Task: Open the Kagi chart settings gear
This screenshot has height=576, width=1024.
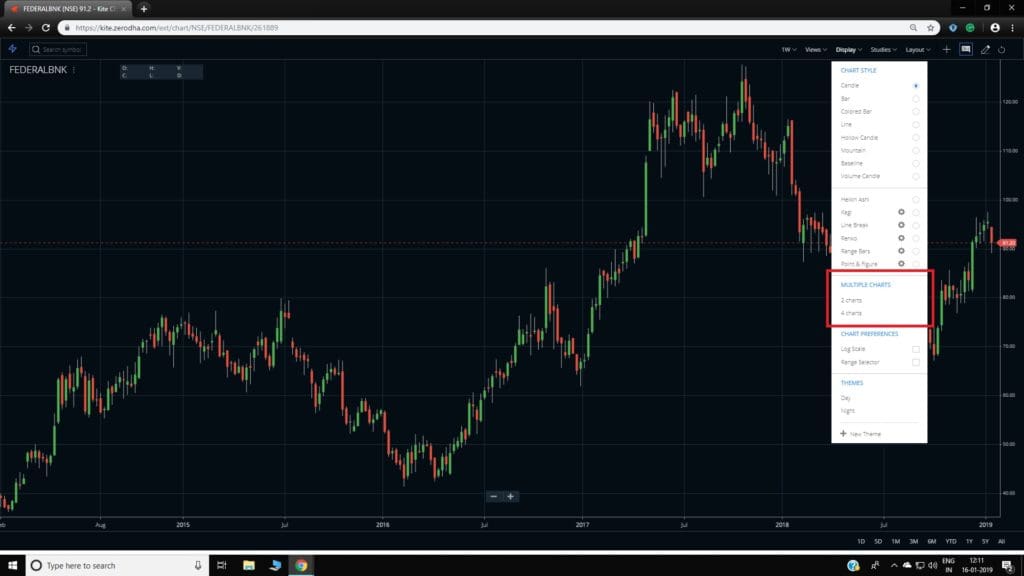Action: point(901,212)
